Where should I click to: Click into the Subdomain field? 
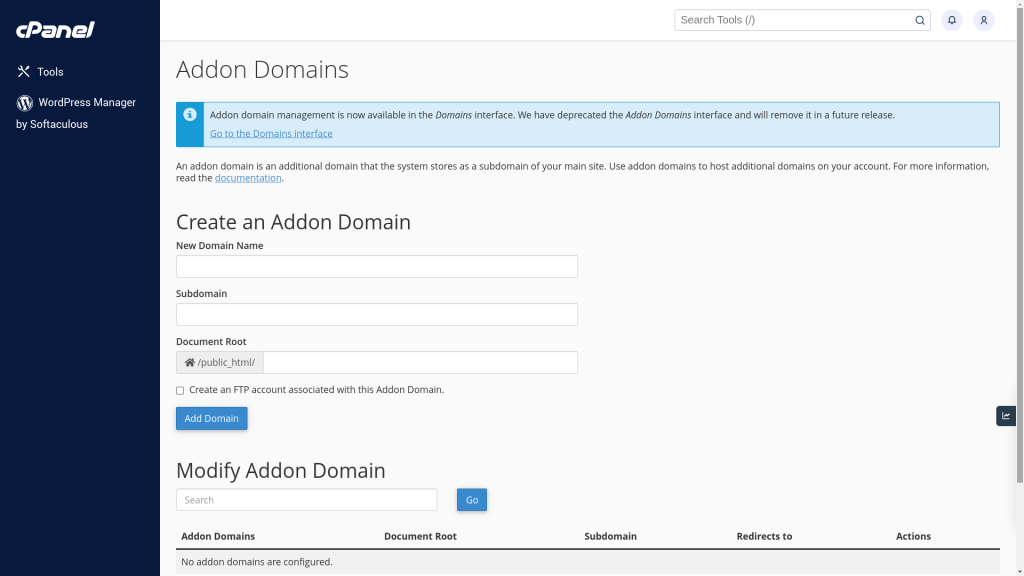click(377, 314)
